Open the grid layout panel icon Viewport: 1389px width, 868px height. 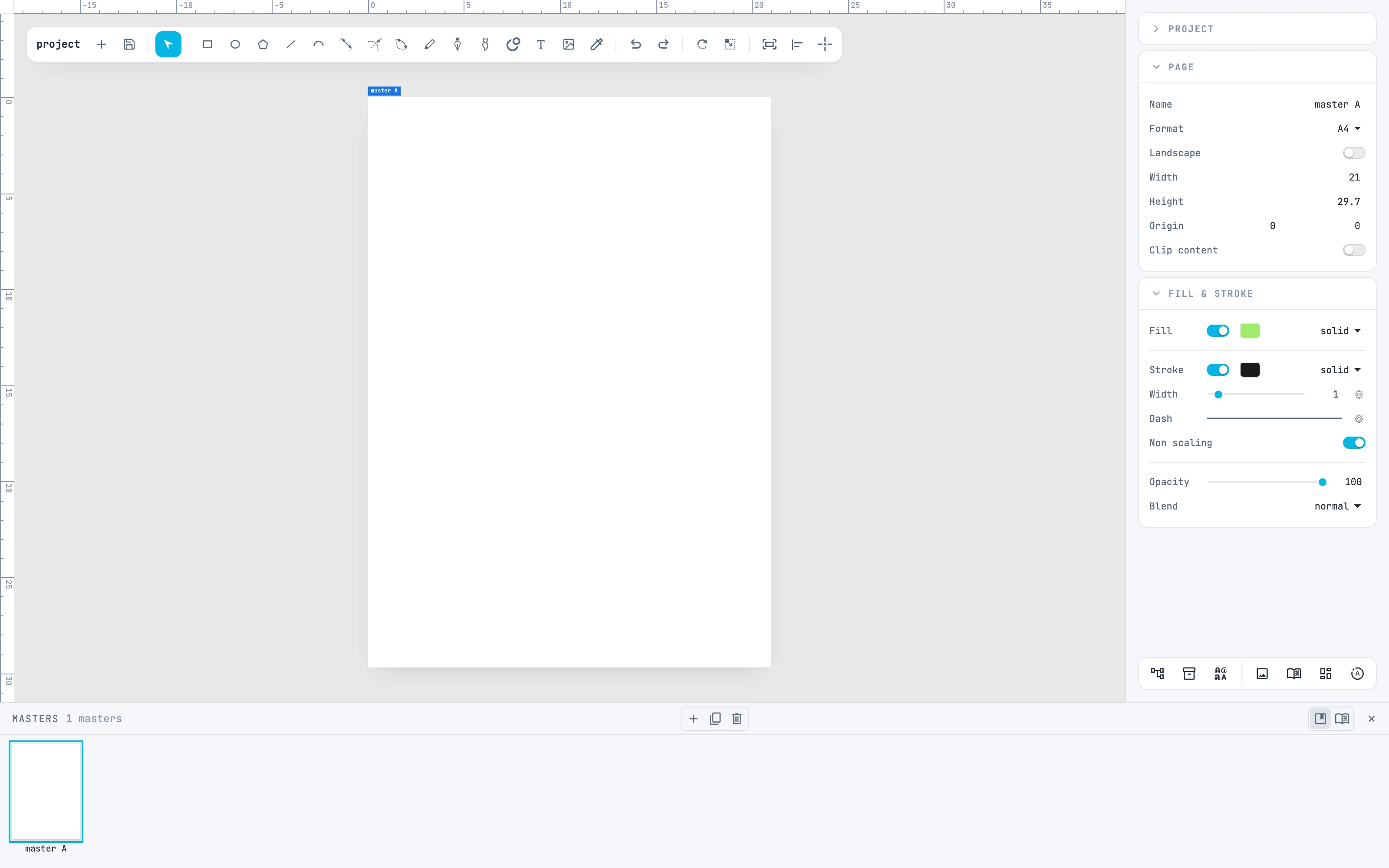pyautogui.click(x=1325, y=674)
